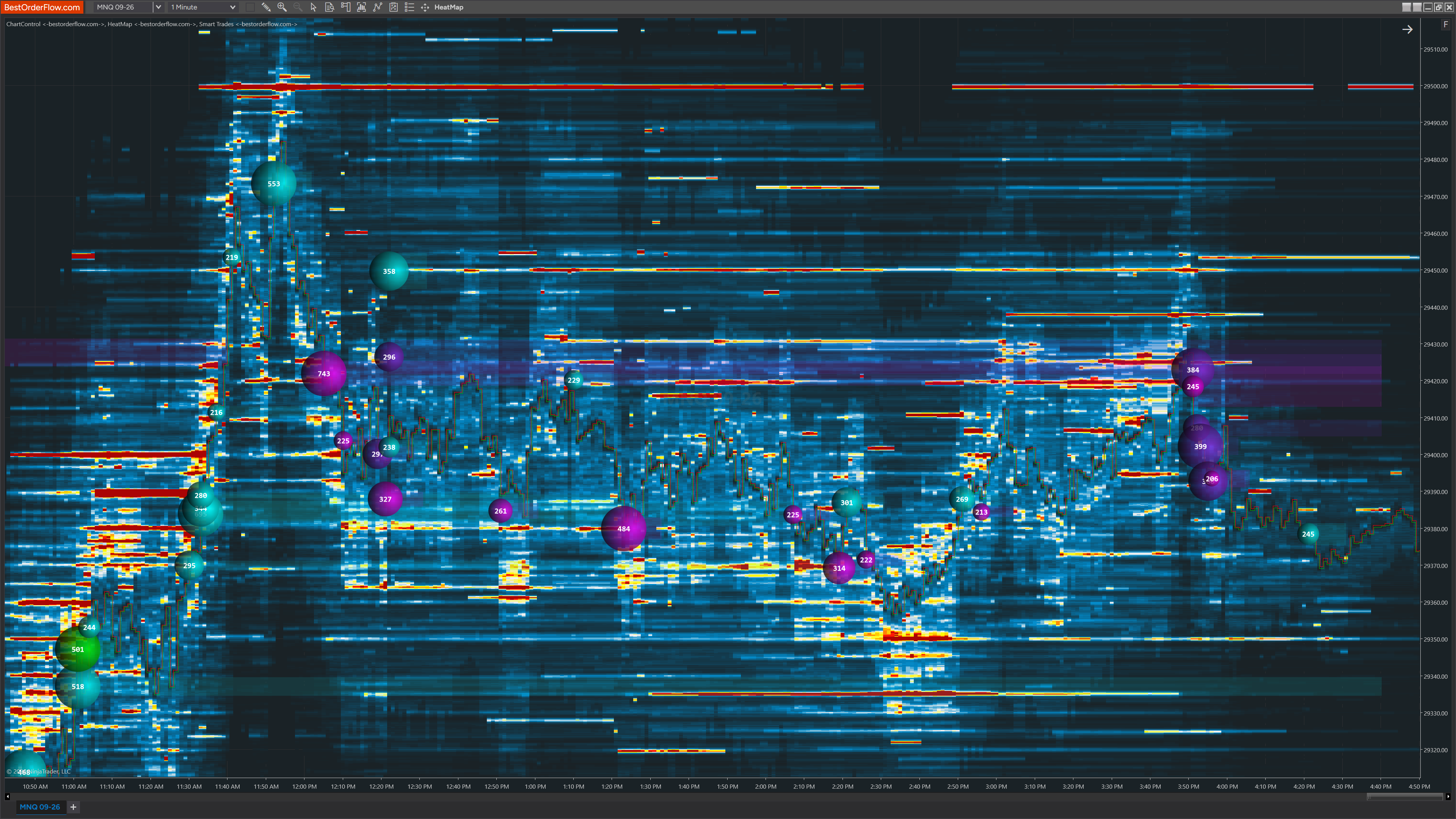Click the indicator label text ChartControl HeatMap

tap(152, 24)
